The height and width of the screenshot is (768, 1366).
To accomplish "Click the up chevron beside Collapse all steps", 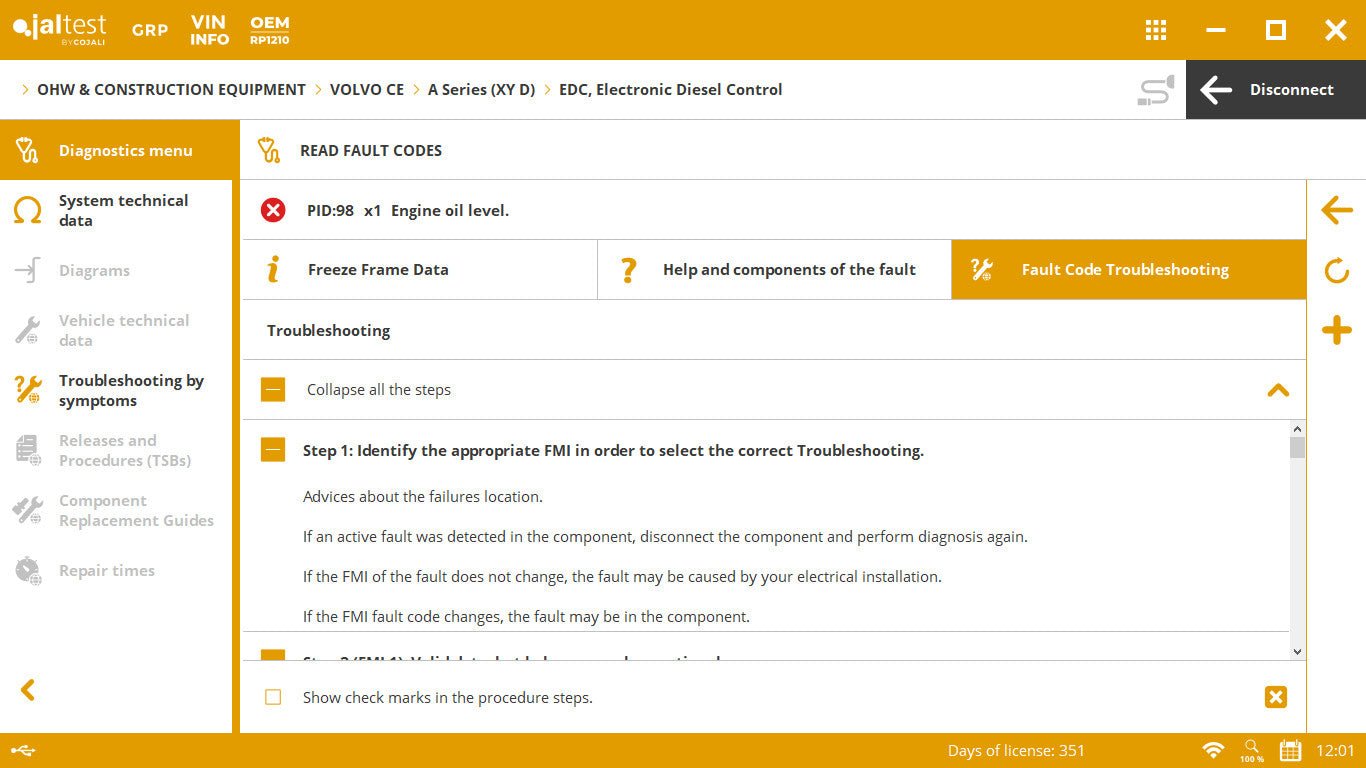I will pyautogui.click(x=1277, y=390).
